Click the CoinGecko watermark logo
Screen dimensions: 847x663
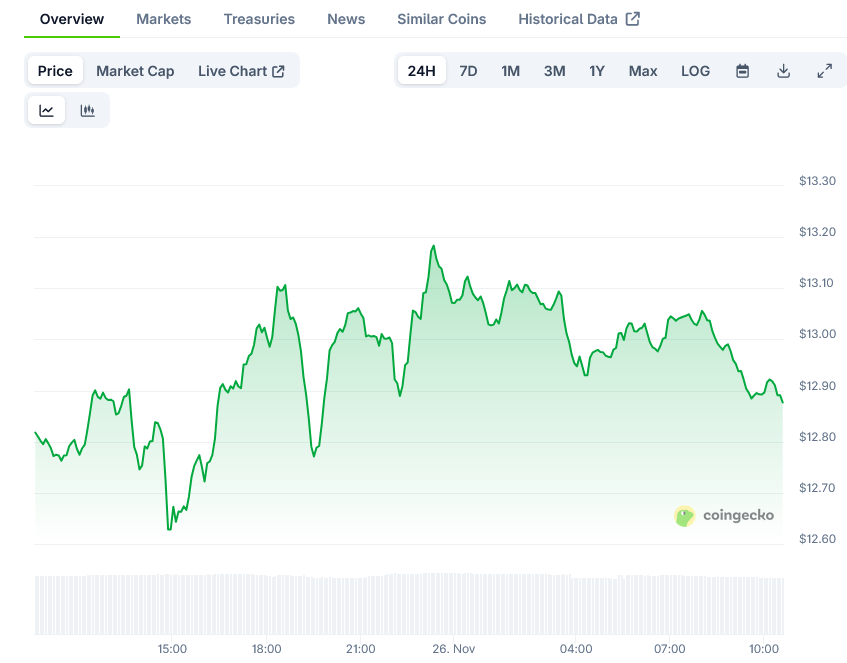tap(724, 516)
